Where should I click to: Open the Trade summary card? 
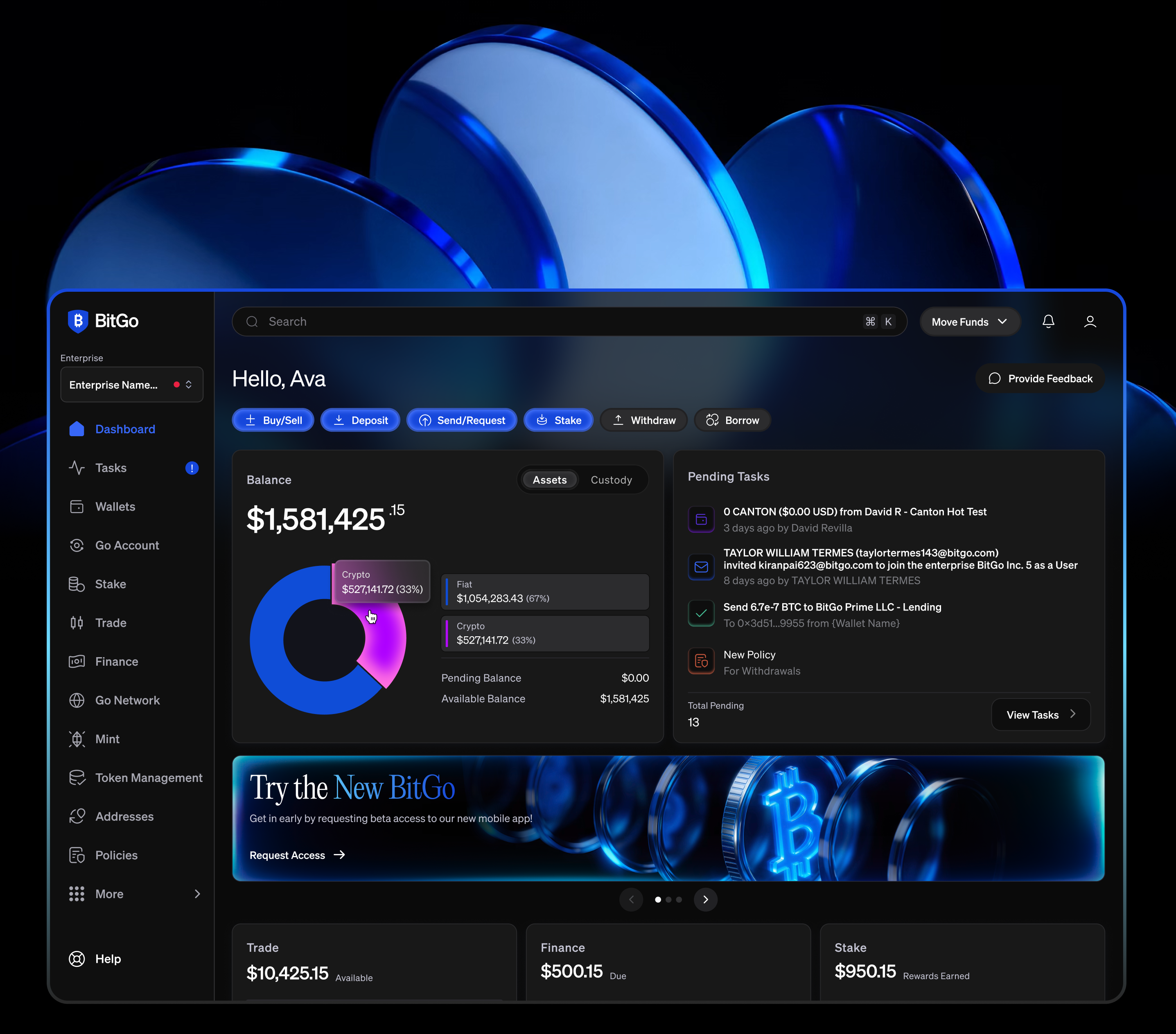(374, 962)
